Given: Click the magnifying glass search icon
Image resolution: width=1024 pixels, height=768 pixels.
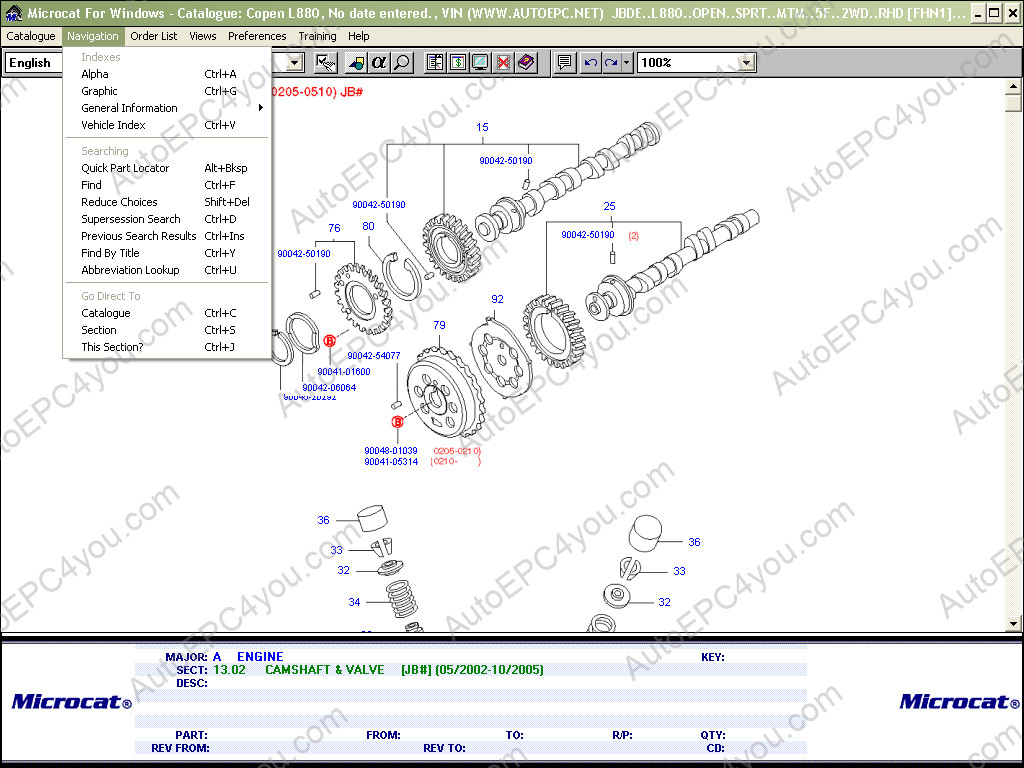Looking at the screenshot, I should pos(402,63).
